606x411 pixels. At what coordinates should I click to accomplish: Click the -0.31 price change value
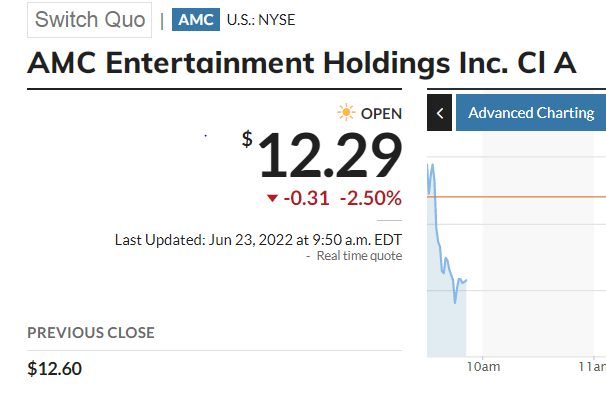[306, 198]
